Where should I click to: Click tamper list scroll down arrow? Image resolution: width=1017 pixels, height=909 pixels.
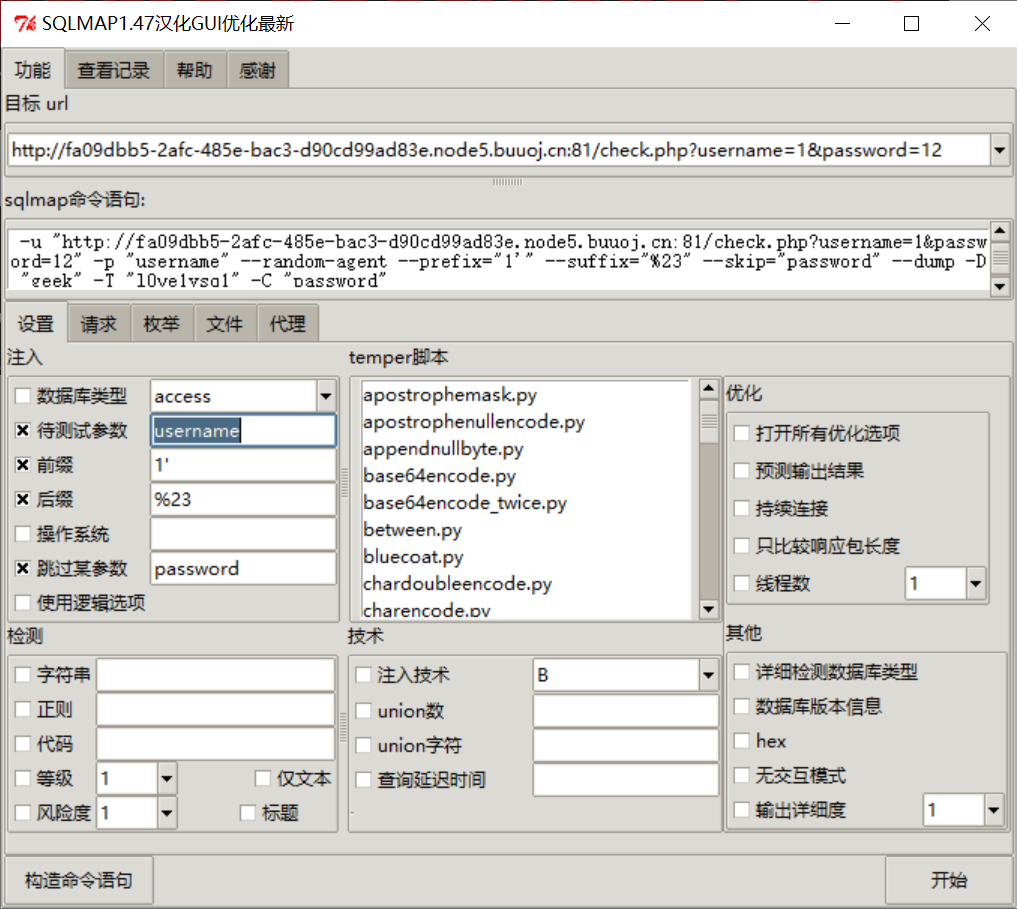pos(708,609)
